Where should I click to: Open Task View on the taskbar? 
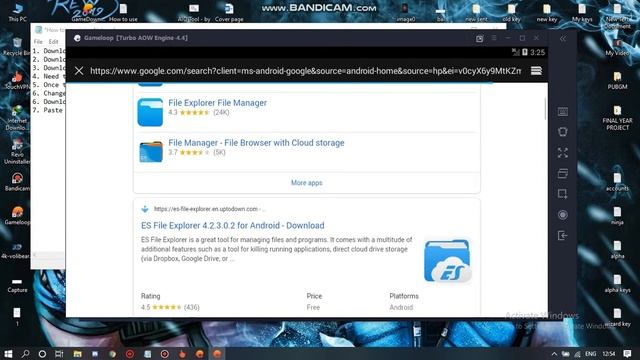59,353
